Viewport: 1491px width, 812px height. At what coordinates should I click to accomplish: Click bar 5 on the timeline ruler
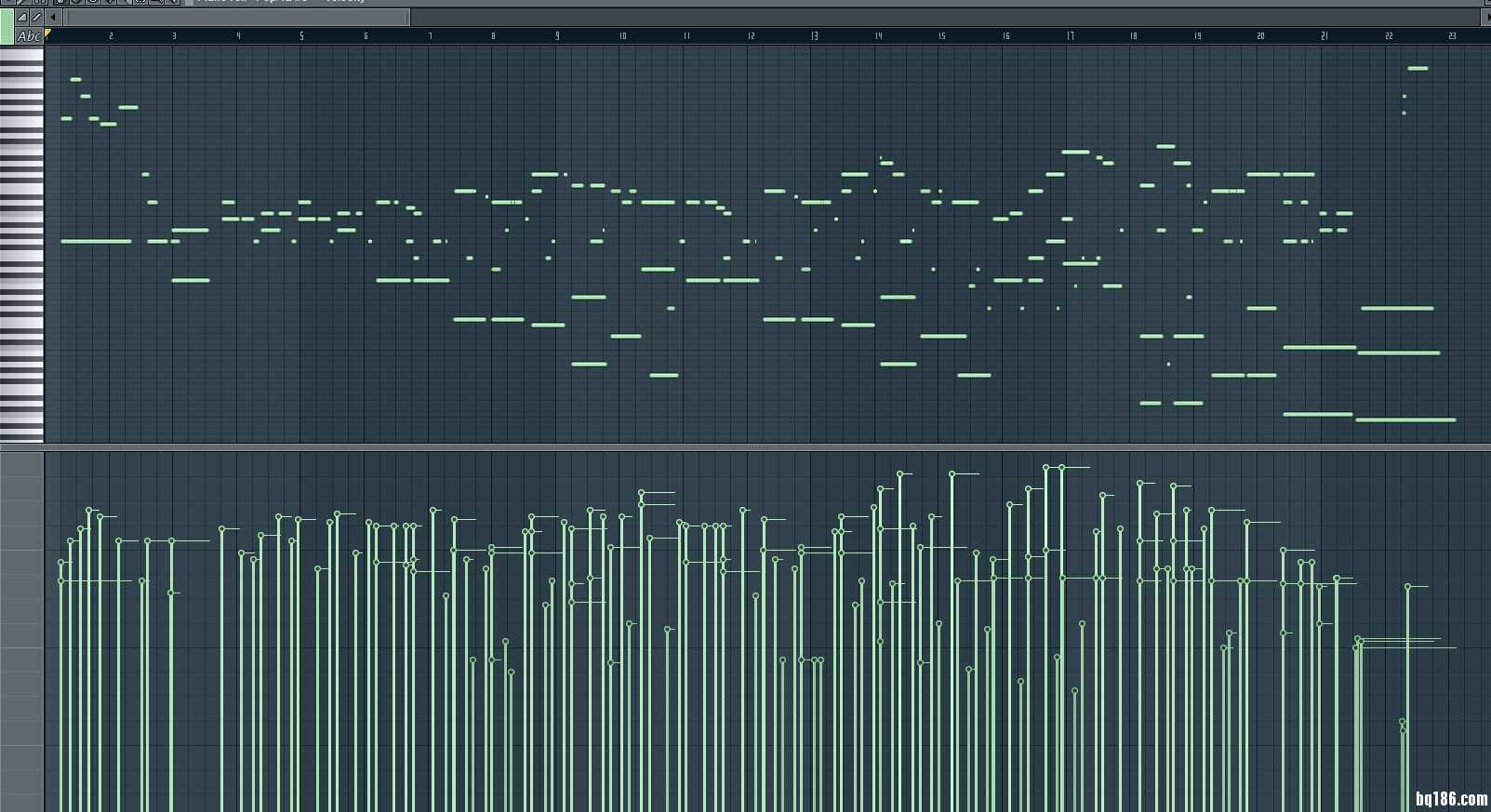(x=301, y=36)
